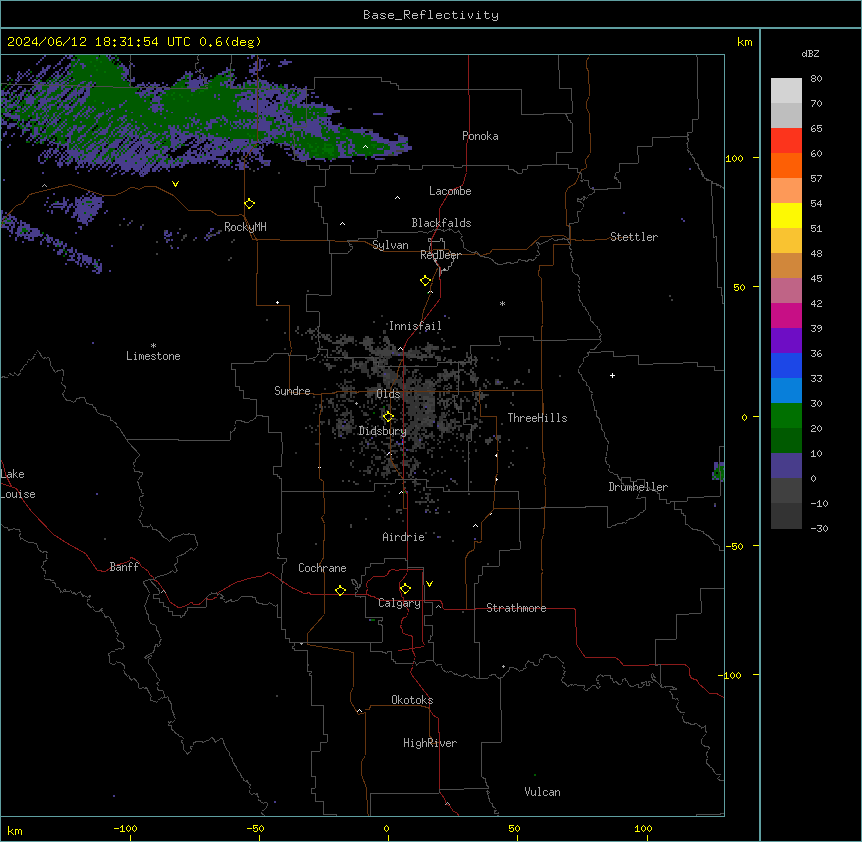Click the Okotoks label

coord(412,700)
